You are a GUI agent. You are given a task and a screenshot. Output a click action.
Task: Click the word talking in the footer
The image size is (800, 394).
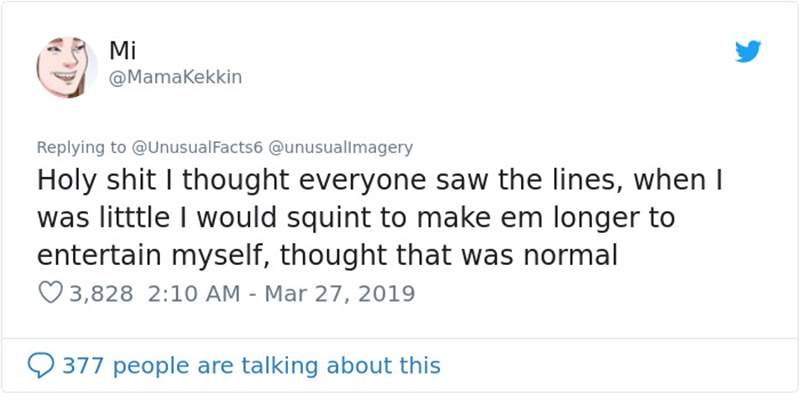(x=280, y=366)
